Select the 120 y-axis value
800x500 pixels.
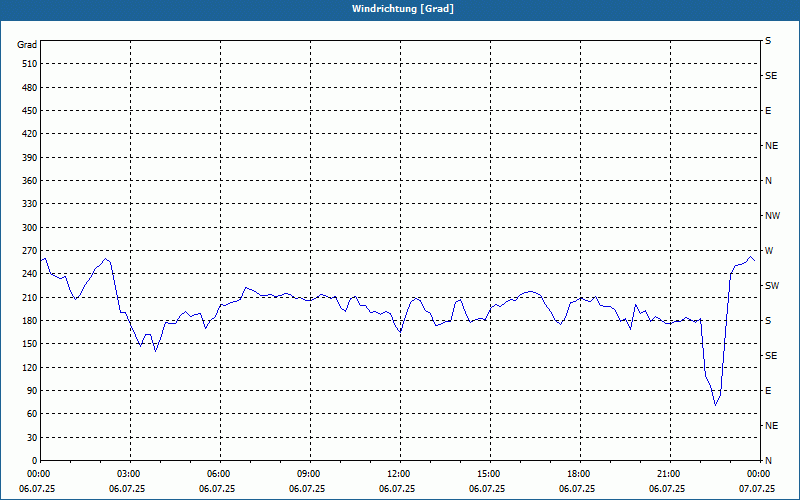click(x=30, y=367)
